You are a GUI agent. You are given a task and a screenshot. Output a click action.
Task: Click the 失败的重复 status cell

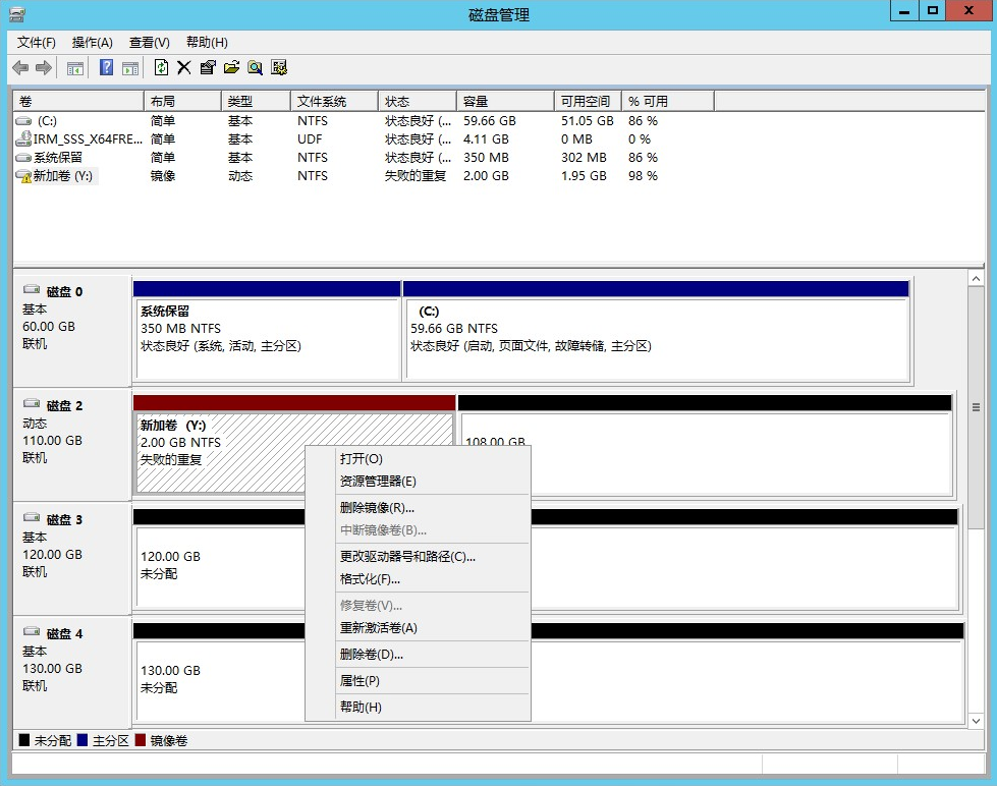point(415,176)
